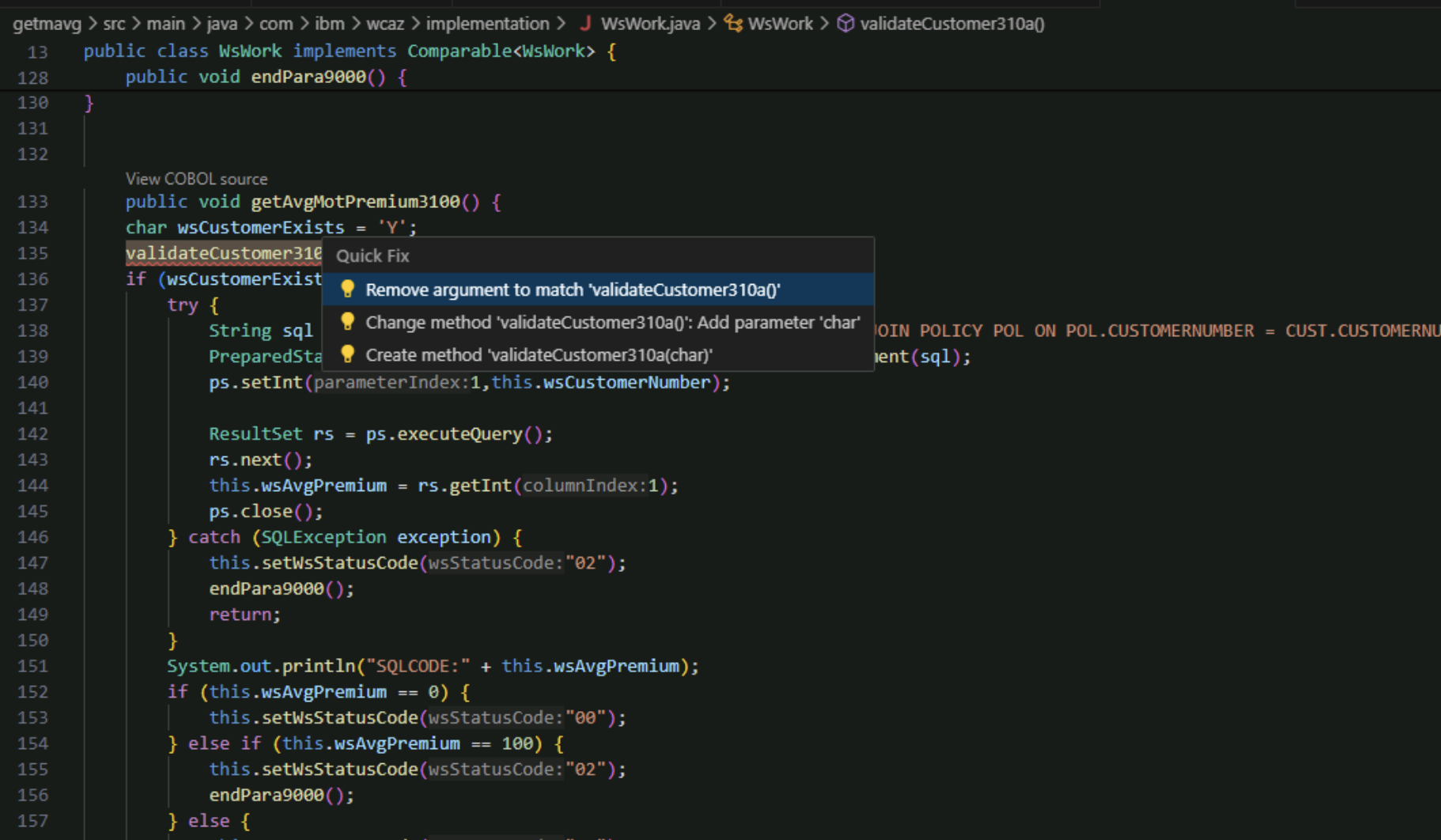This screenshot has width=1441, height=840.
Task: Click lightbulb icon beside 'Change method' fix
Action: point(347,321)
